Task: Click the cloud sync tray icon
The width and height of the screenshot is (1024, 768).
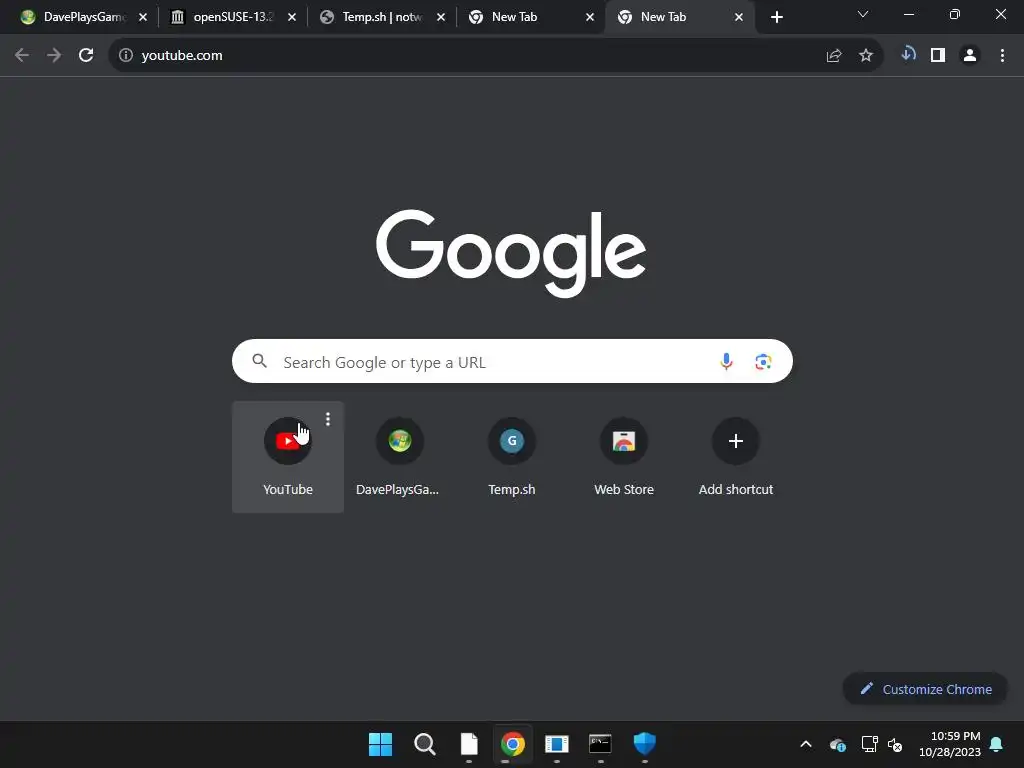Action: click(x=837, y=744)
